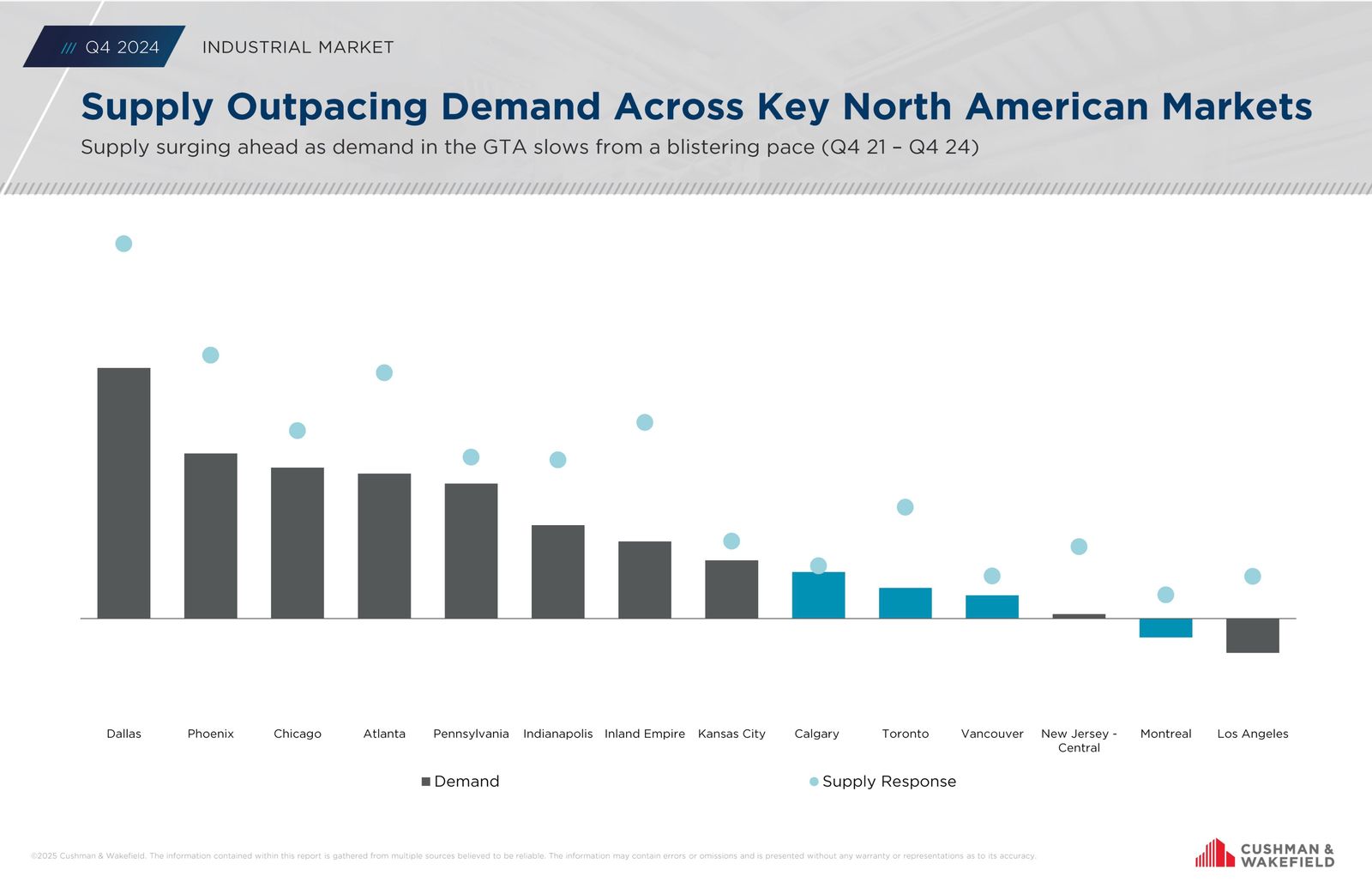The height and width of the screenshot is (888, 1372).
Task: Click the Toronto supply response dot
Action: tap(905, 507)
